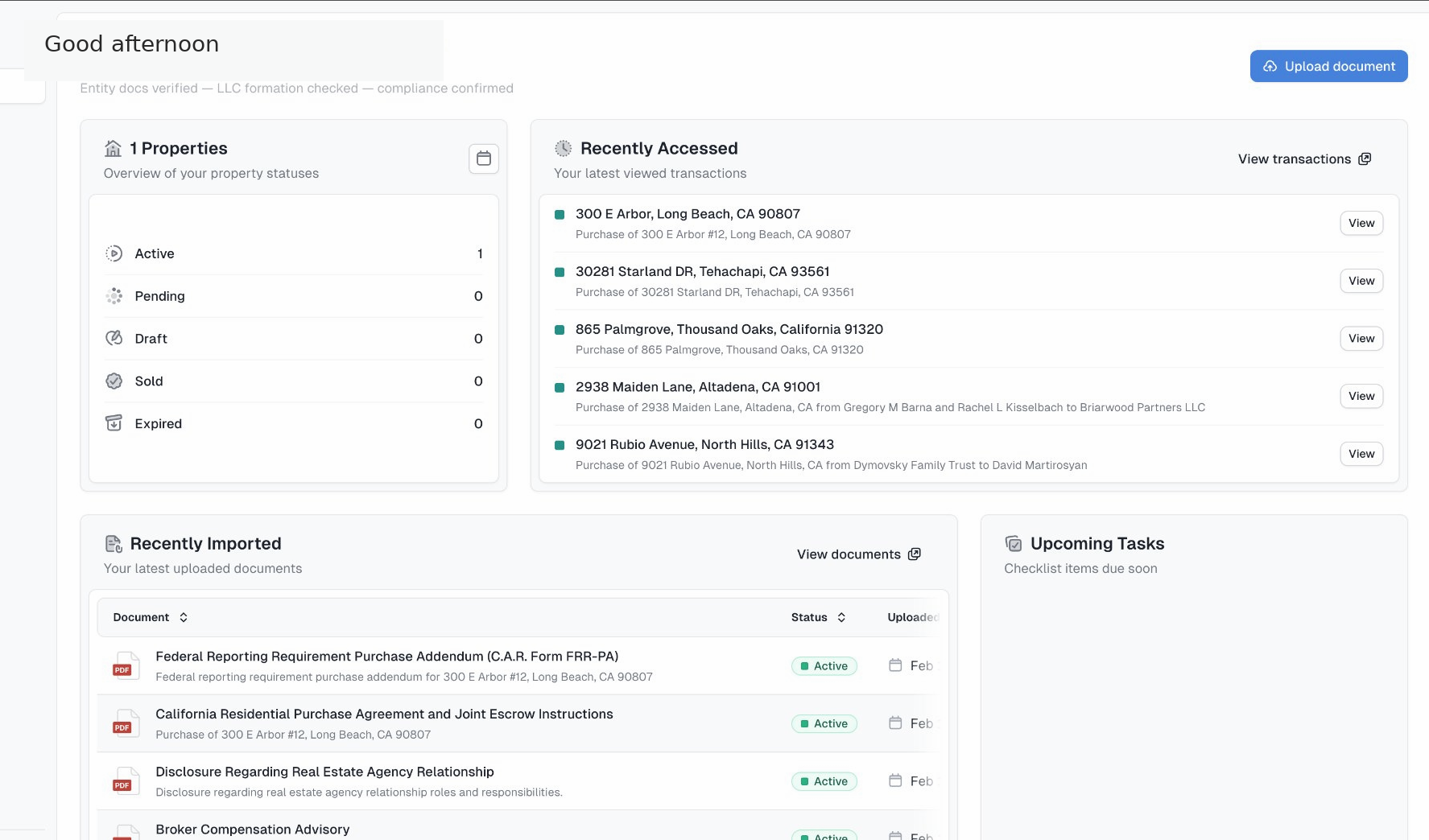This screenshot has width=1429, height=840.
Task: Sort documents by Status column
Action: click(840, 617)
